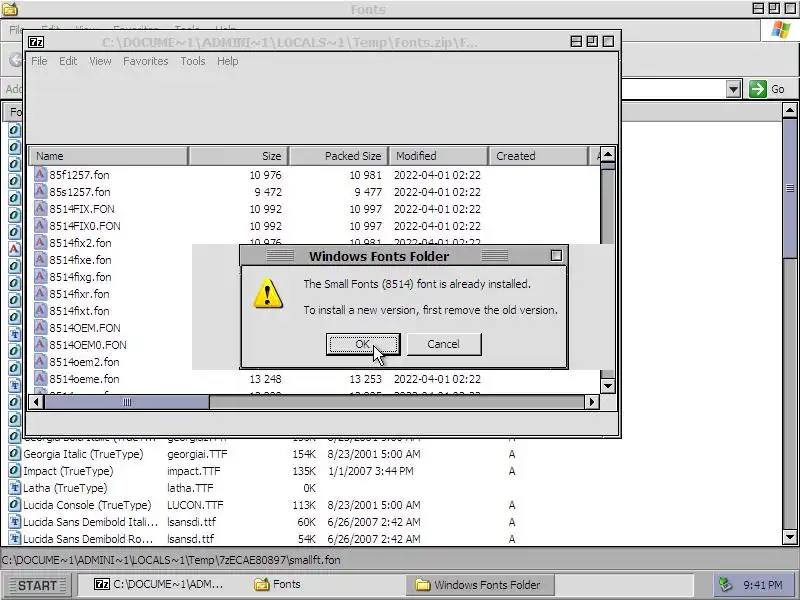Open the Edit menu in 7-Zip
This screenshot has height=600, width=800.
click(68, 61)
